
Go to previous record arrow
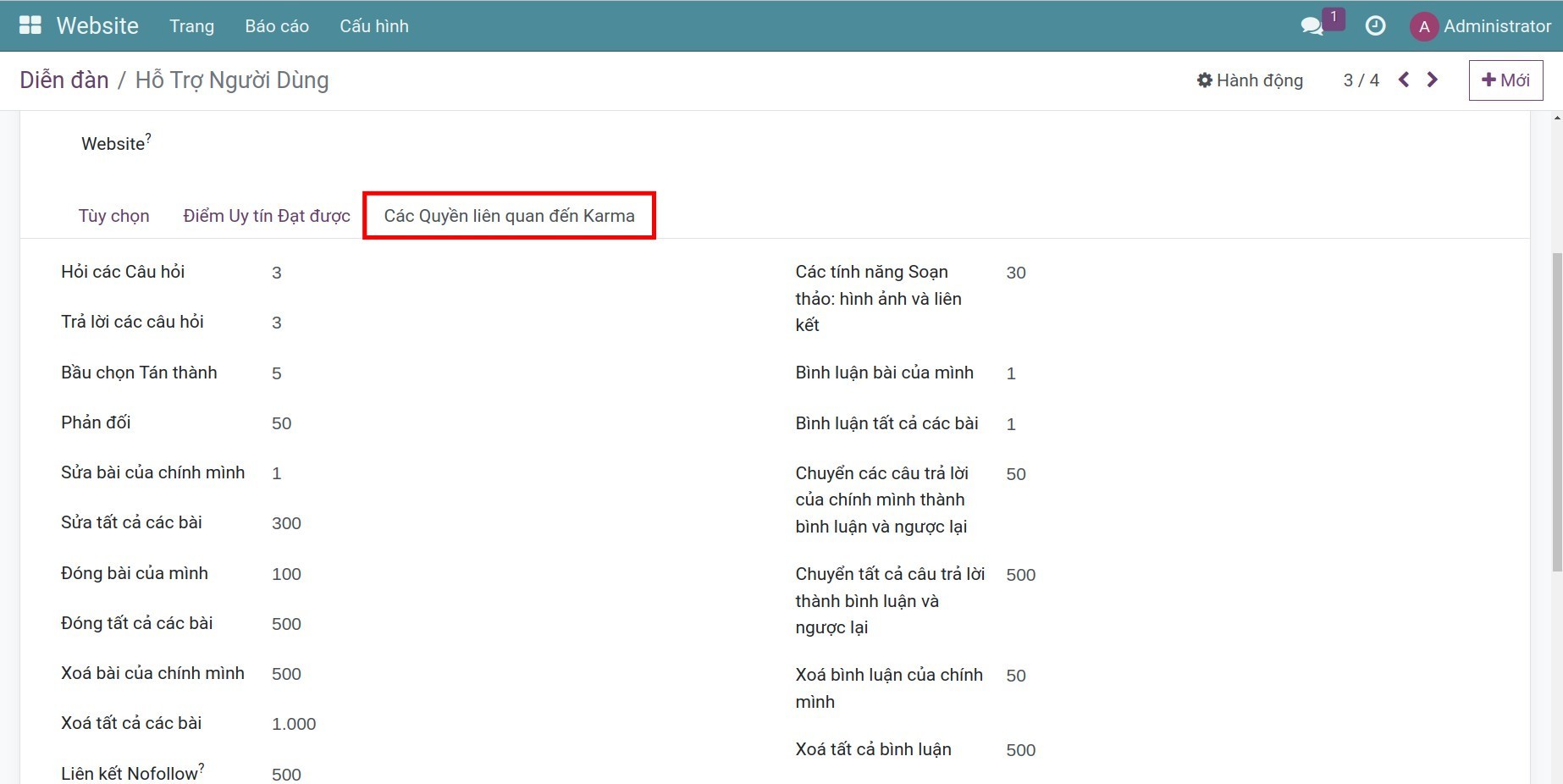tap(1404, 80)
